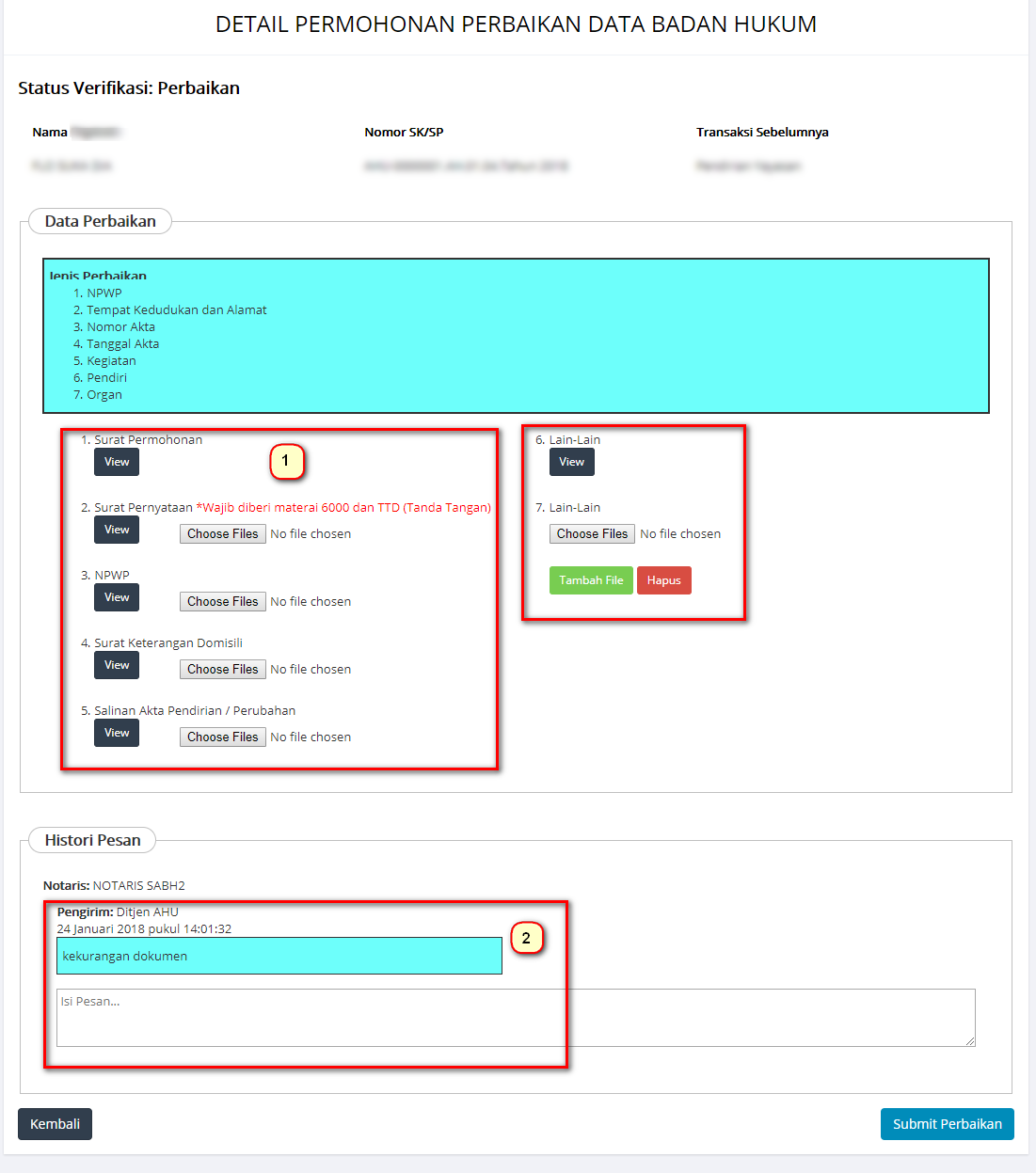This screenshot has height=1173, width=1036.
Task: View the Surat Keterangan Domisili file
Action: 117,665
